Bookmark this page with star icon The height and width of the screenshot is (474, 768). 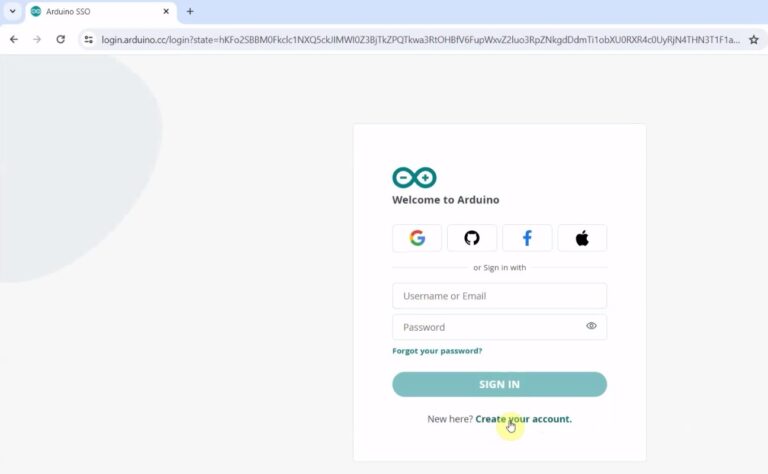click(x=753, y=39)
